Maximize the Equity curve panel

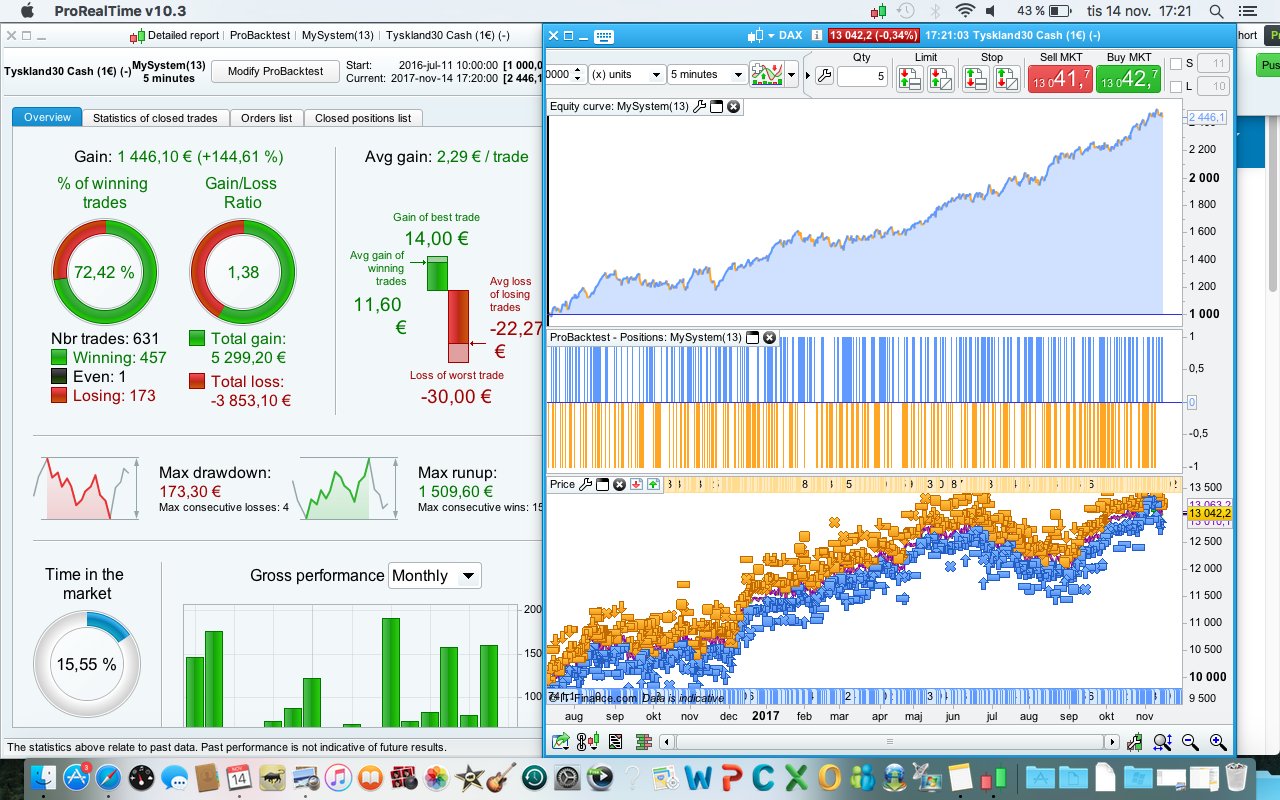coord(716,106)
